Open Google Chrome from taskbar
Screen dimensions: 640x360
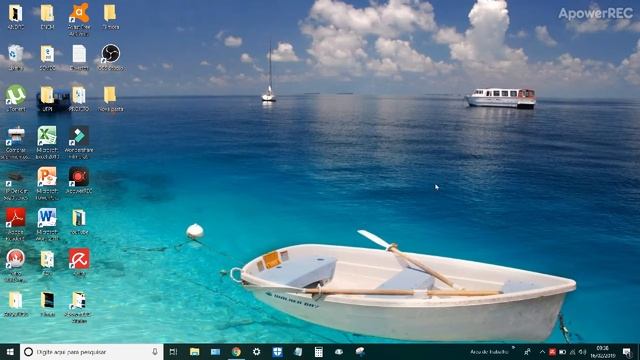pos(236,352)
